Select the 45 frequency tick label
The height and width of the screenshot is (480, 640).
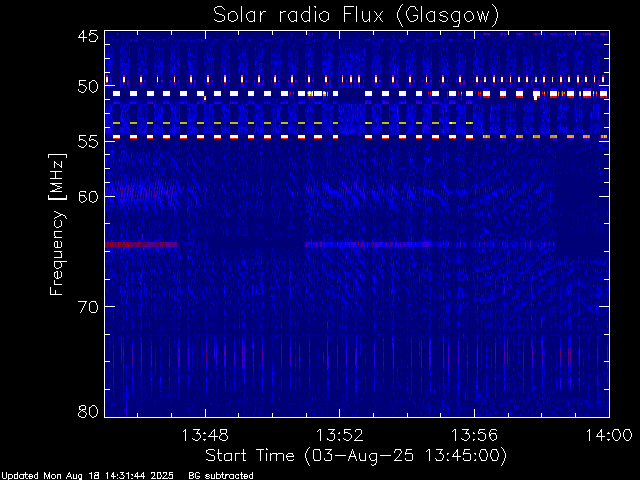(88, 36)
